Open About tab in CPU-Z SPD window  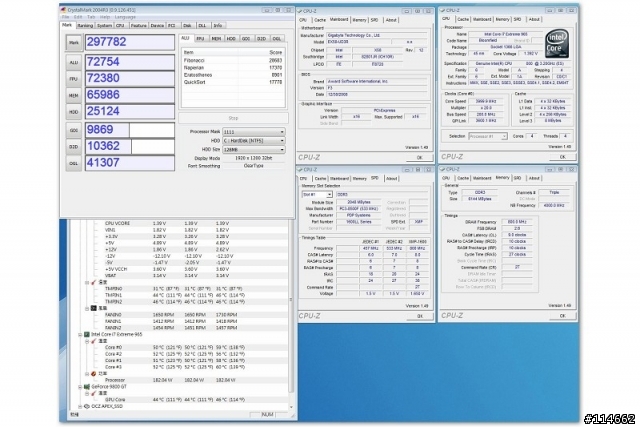tap(392, 178)
